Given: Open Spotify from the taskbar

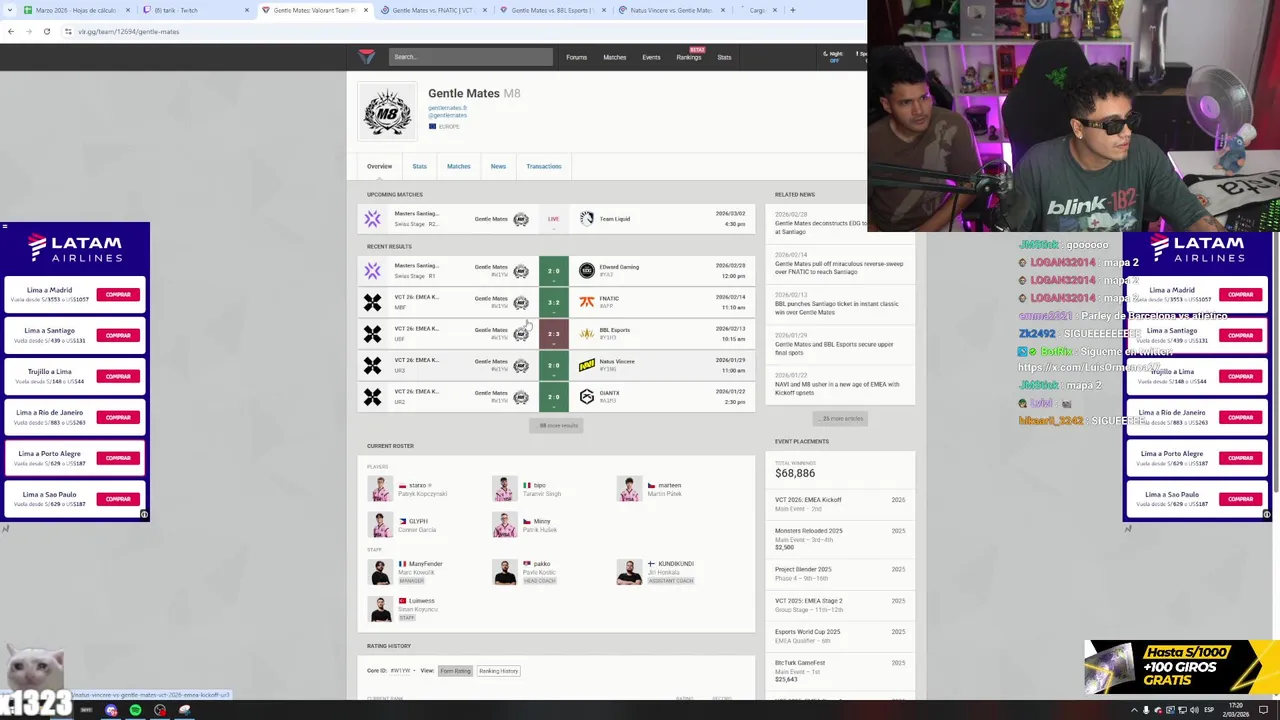Looking at the screenshot, I should coord(135,710).
